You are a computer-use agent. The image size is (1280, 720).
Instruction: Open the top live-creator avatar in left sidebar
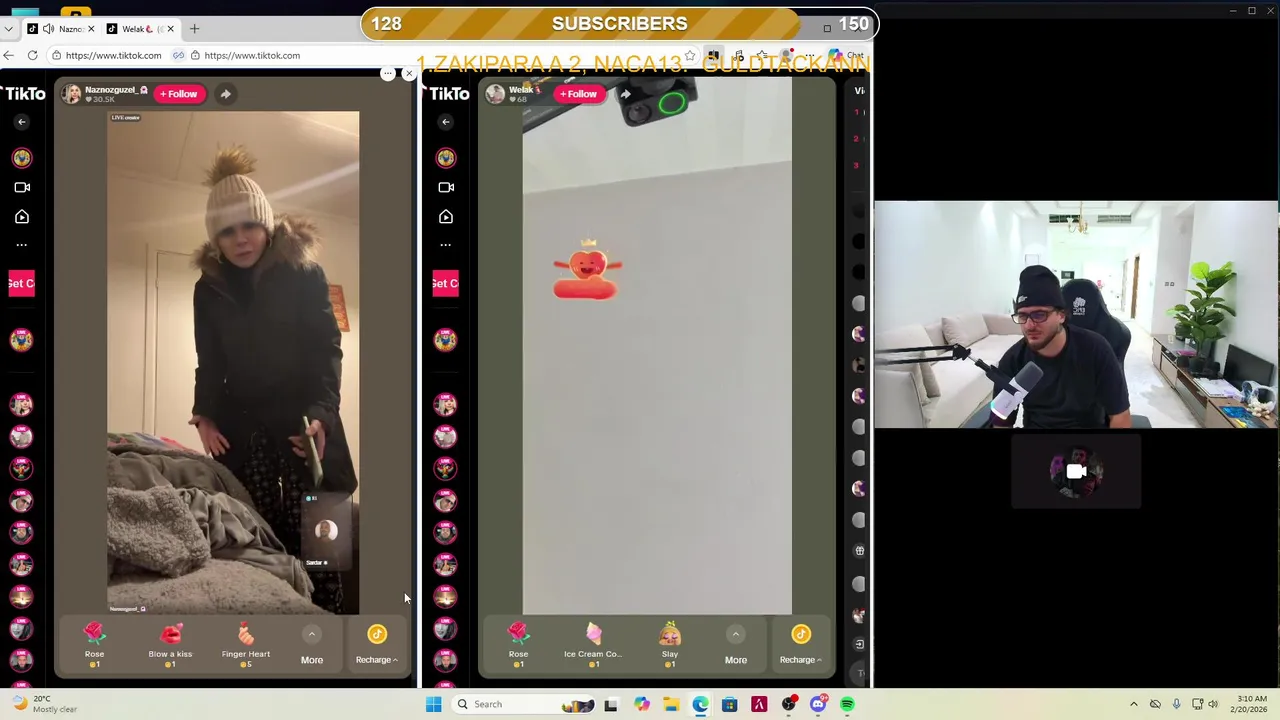pos(21,158)
